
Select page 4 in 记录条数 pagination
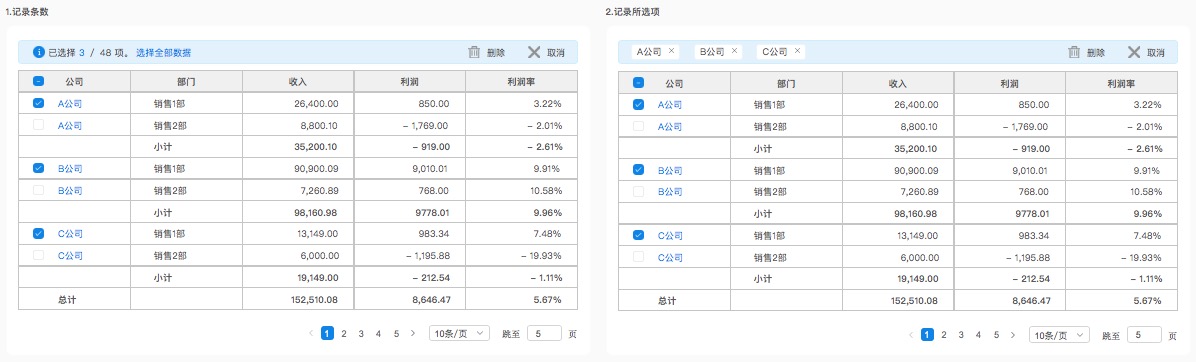coord(379,333)
